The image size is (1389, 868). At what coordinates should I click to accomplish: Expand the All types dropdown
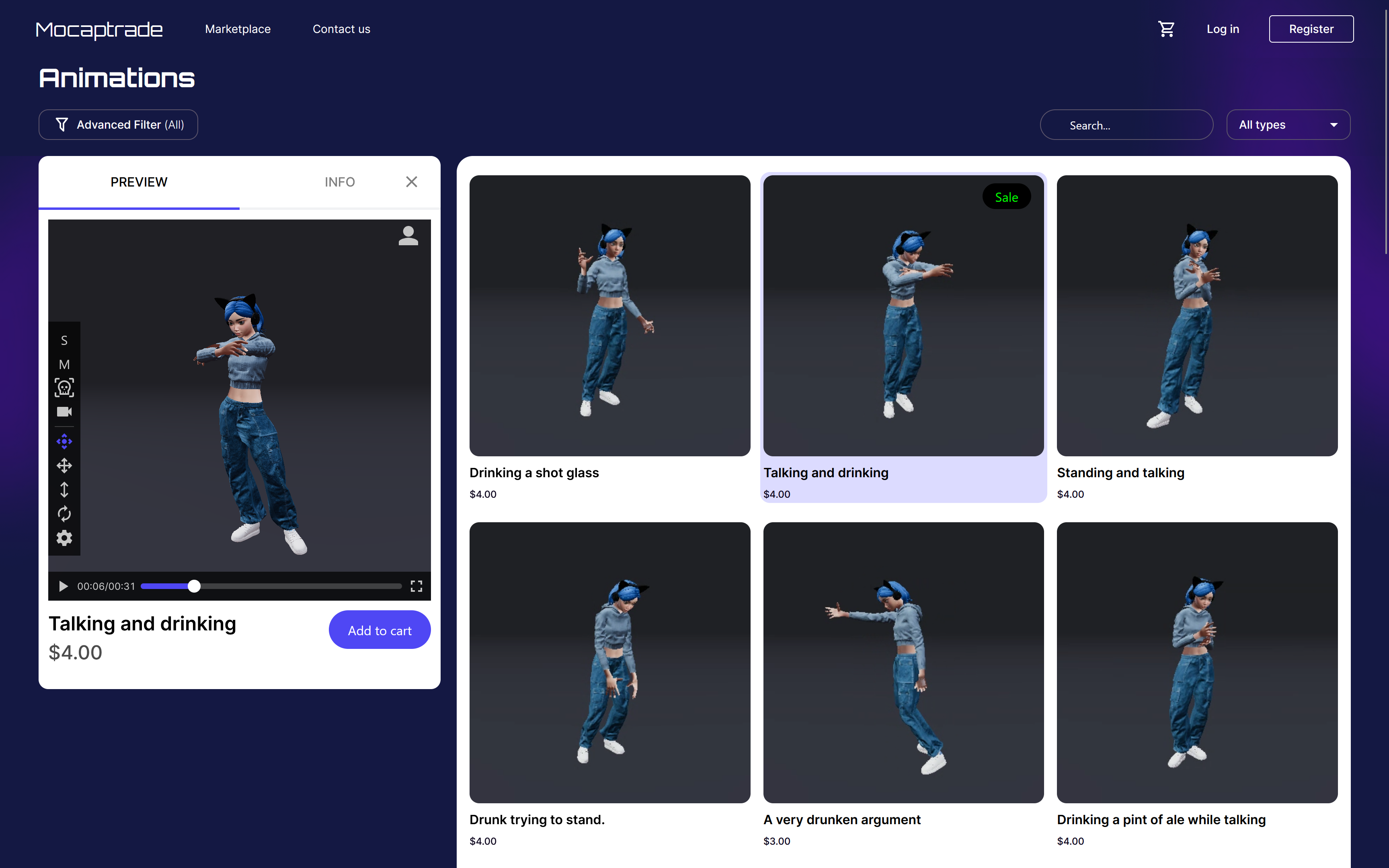[x=1288, y=125]
